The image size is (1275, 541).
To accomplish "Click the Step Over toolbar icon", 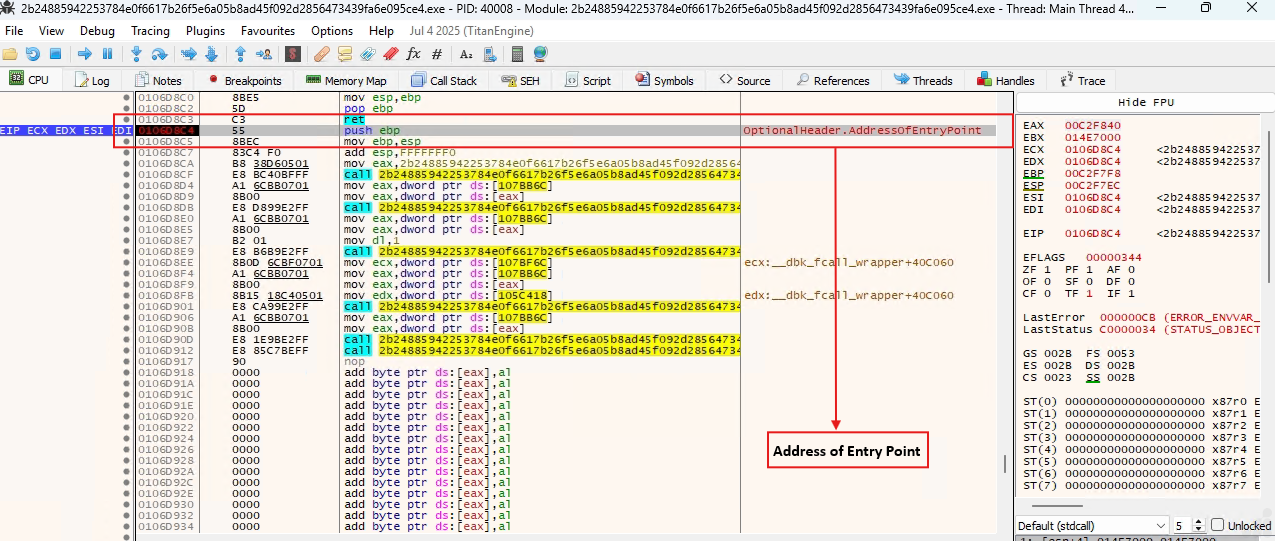I will point(160,53).
